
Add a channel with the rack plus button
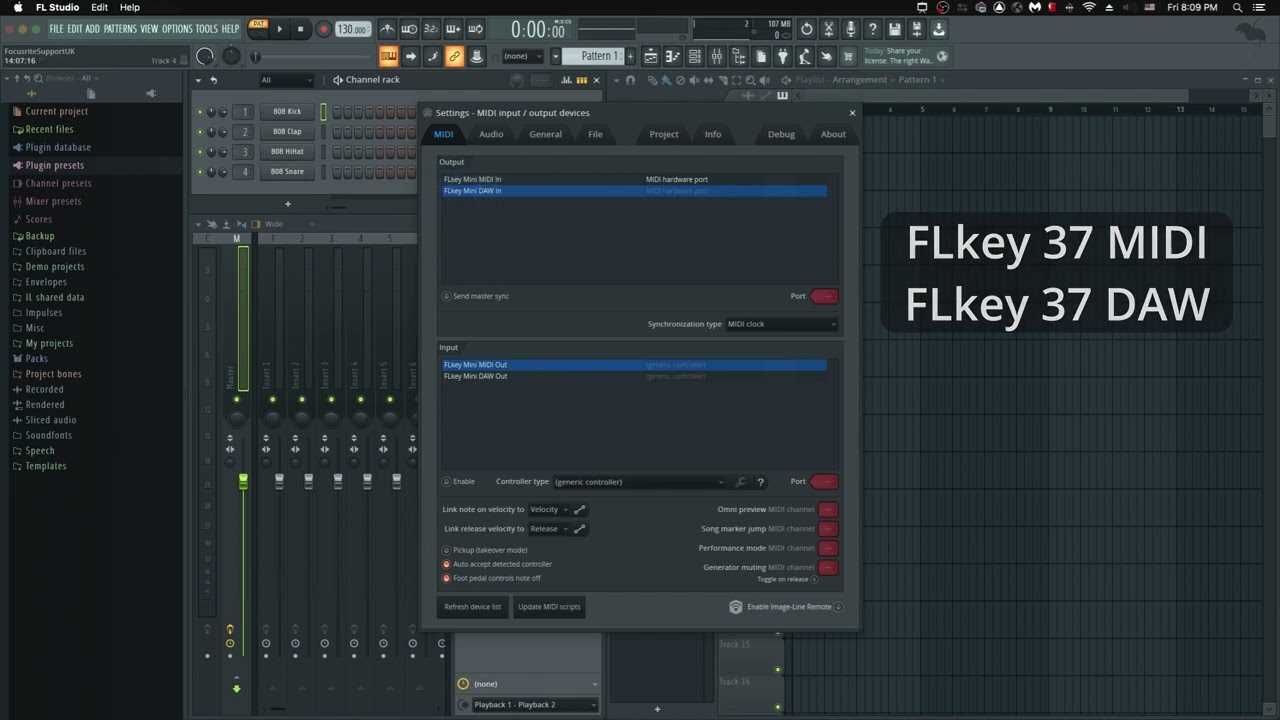[x=287, y=204]
